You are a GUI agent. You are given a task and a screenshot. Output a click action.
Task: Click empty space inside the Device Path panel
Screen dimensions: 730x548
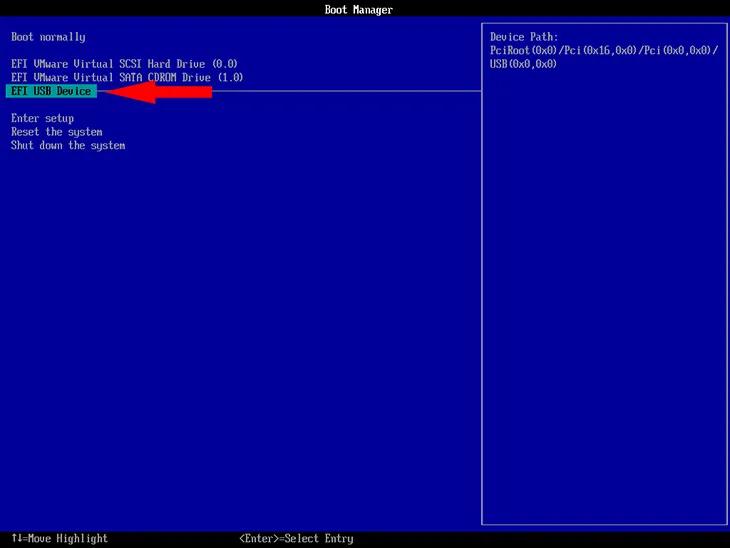coord(603,300)
